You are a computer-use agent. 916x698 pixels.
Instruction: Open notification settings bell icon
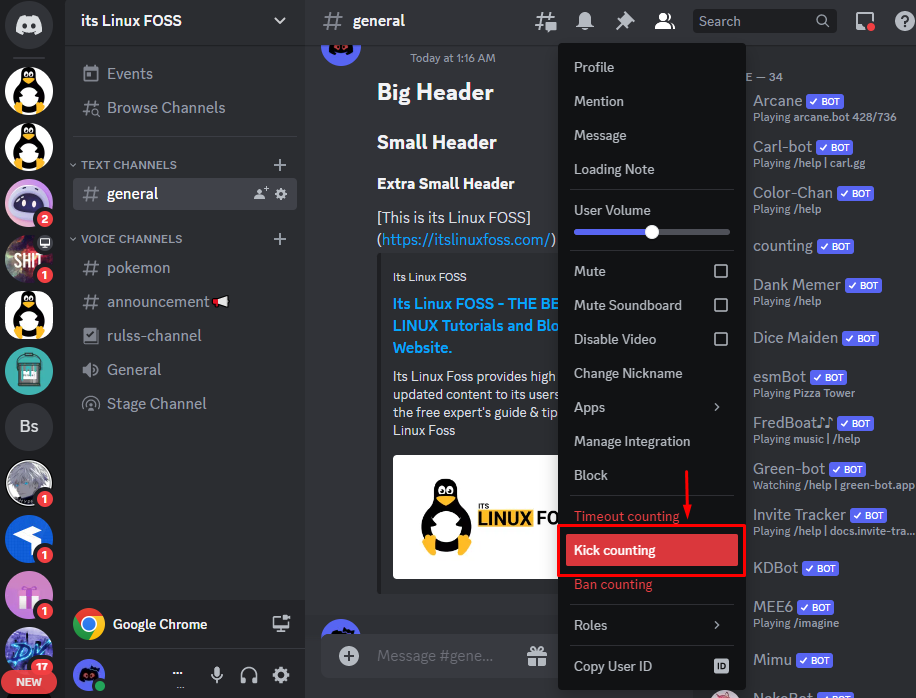[585, 22]
